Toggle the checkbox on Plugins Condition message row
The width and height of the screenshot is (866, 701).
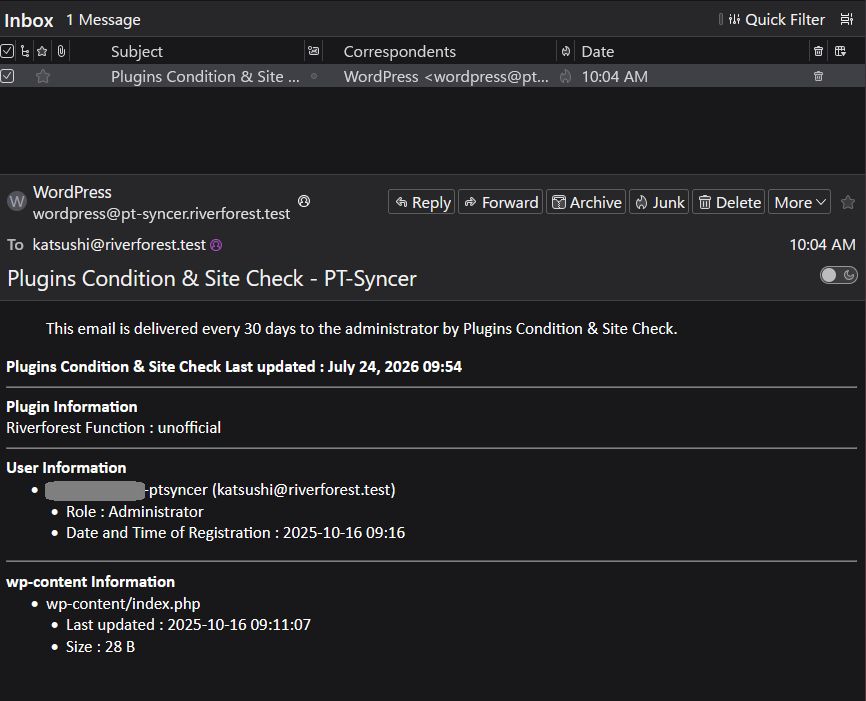(7, 76)
